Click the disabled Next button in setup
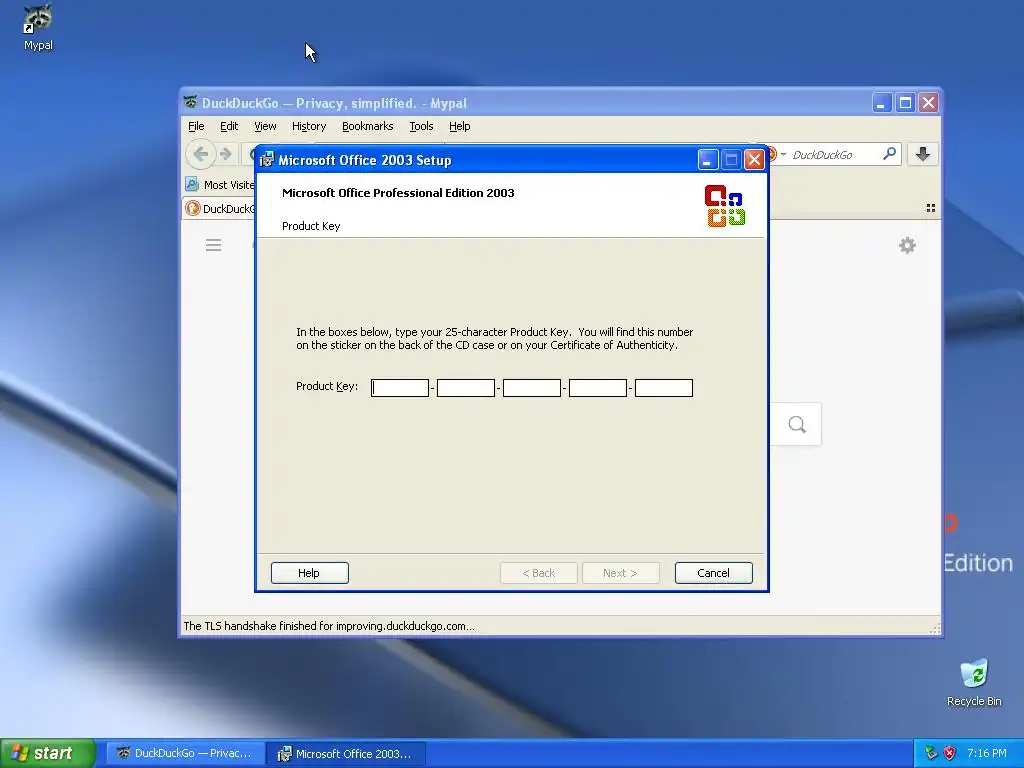The height and width of the screenshot is (768, 1024). coord(620,573)
